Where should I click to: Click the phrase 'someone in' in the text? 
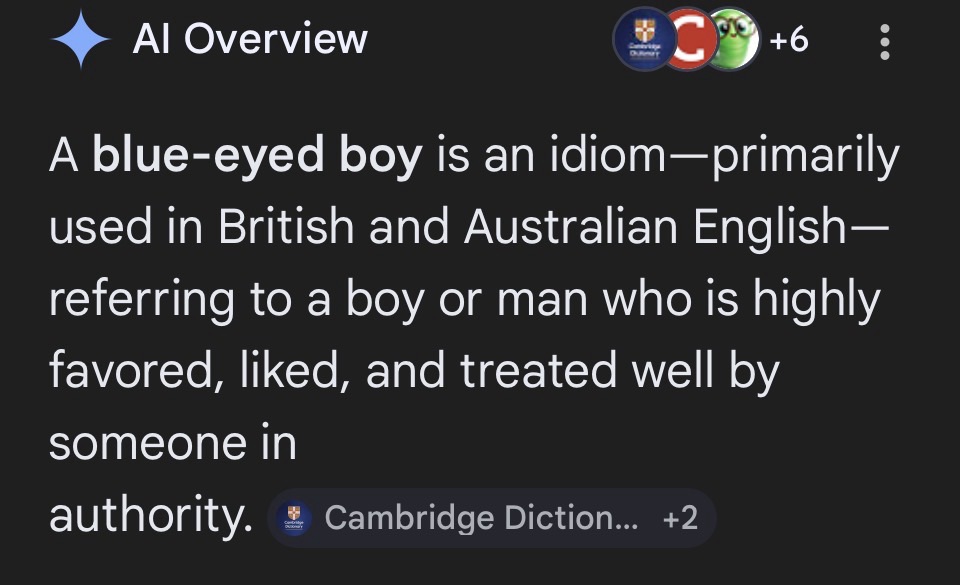[172, 443]
